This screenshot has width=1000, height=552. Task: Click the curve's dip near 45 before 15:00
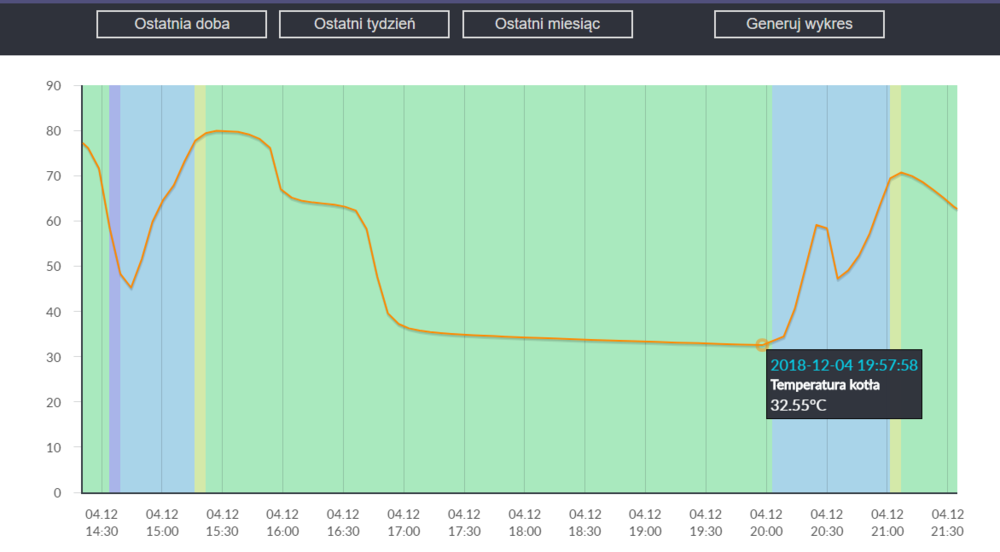(131, 288)
